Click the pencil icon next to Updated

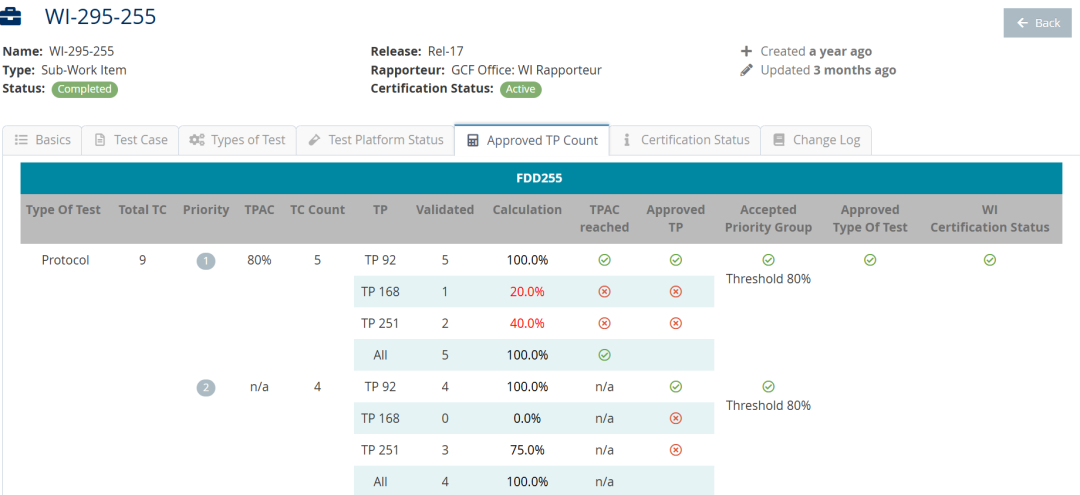tap(746, 71)
